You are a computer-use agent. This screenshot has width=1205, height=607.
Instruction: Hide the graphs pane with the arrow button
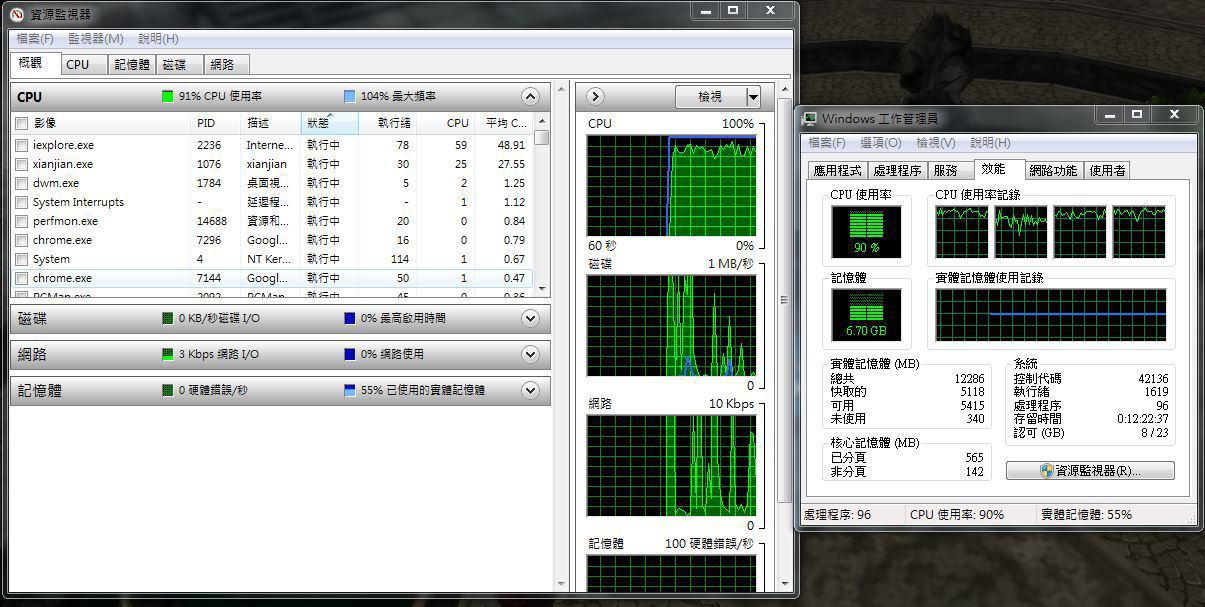(x=595, y=97)
